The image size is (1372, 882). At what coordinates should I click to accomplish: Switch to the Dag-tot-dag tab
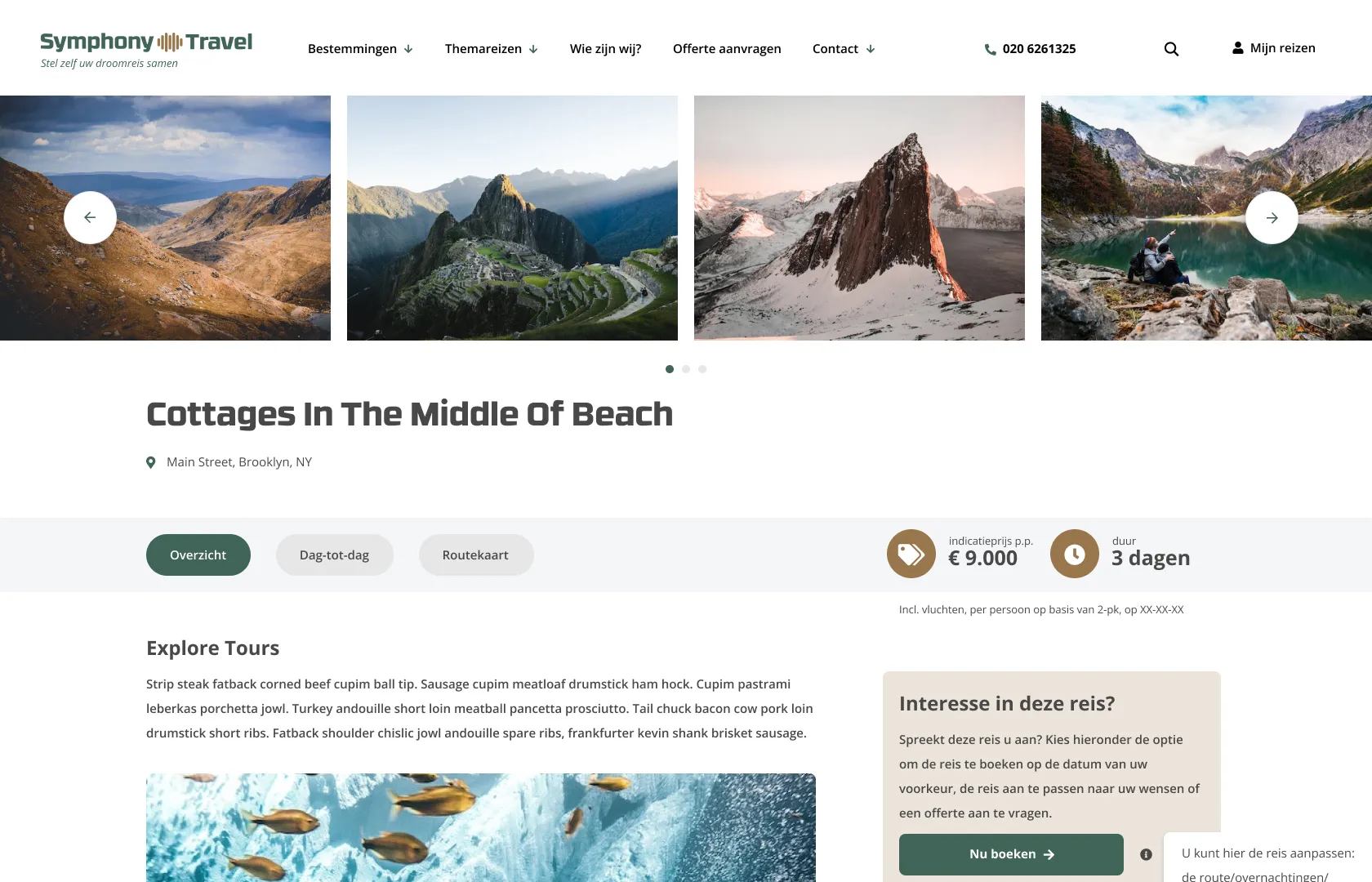pos(335,555)
